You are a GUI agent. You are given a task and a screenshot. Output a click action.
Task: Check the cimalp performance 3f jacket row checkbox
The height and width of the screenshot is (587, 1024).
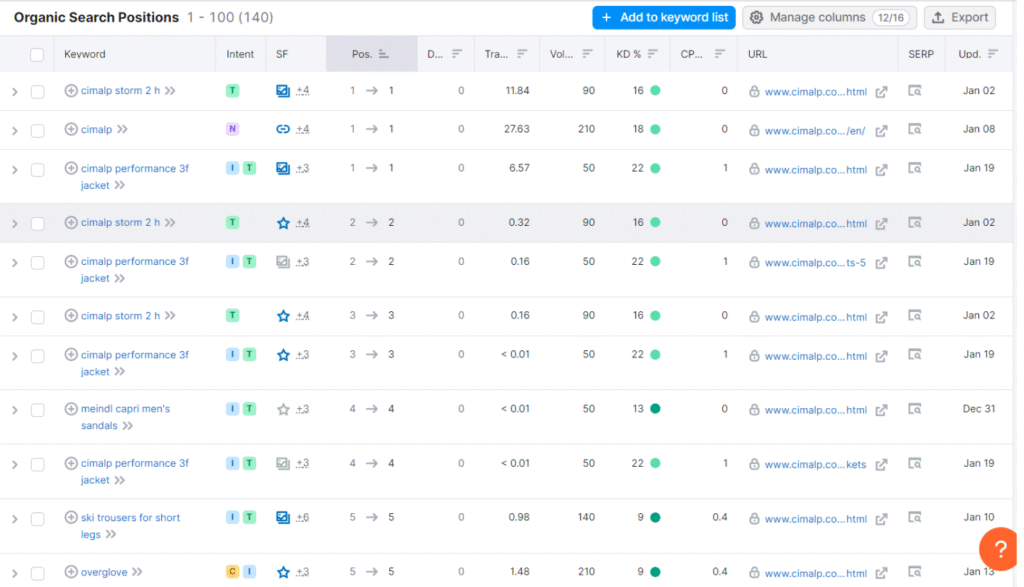37,168
